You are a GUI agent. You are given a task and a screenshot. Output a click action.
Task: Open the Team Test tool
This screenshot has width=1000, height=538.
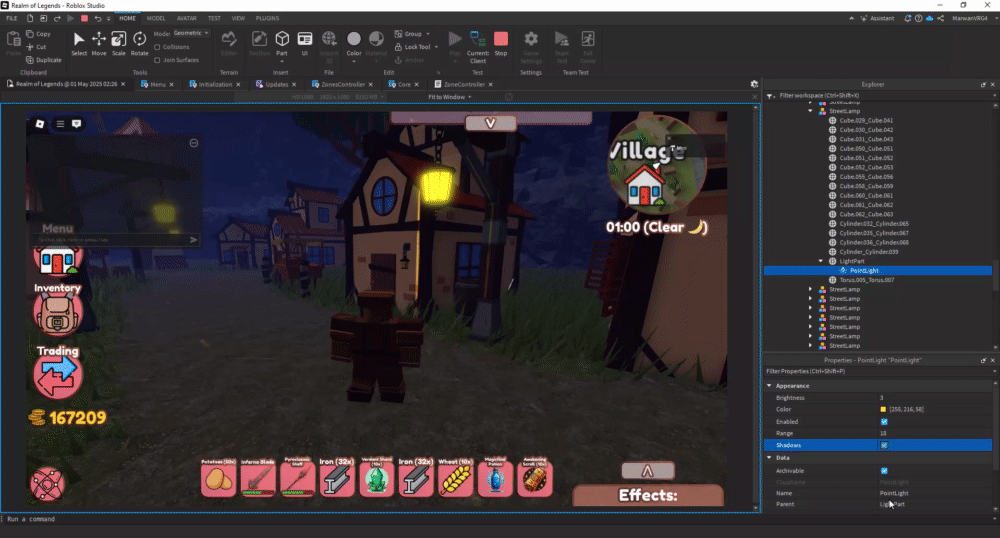coord(562,47)
